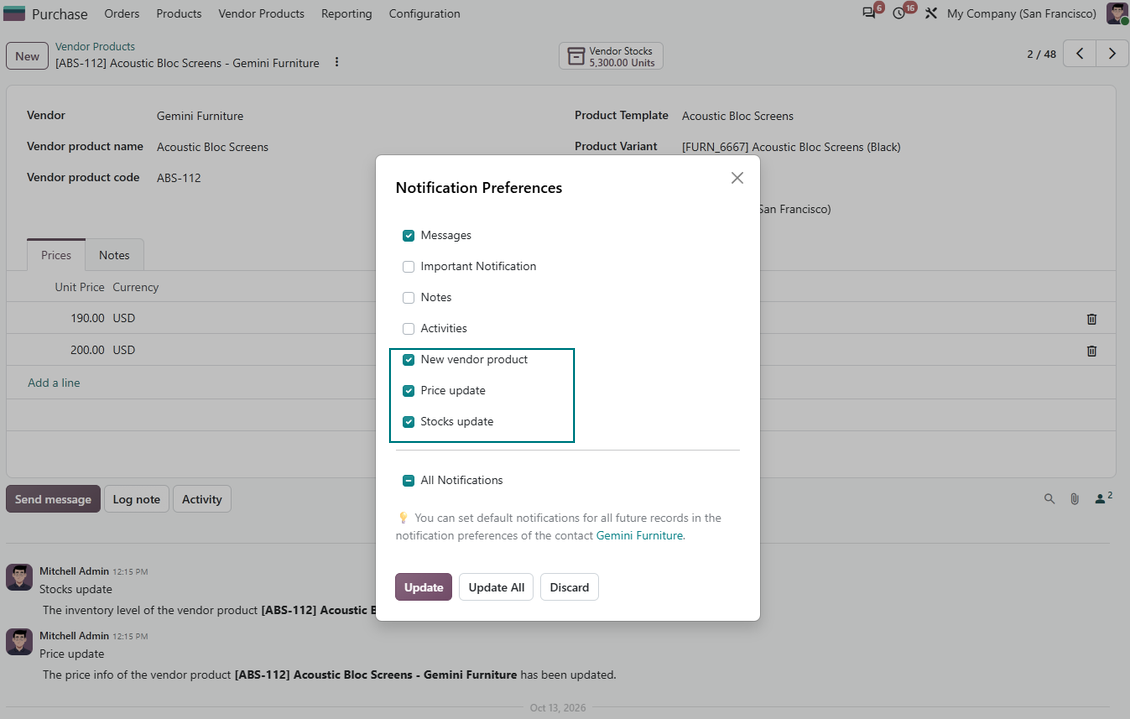The image size is (1130, 719).
Task: Click Mitchell Admin avatar on Stocks update message
Action: tap(19, 577)
